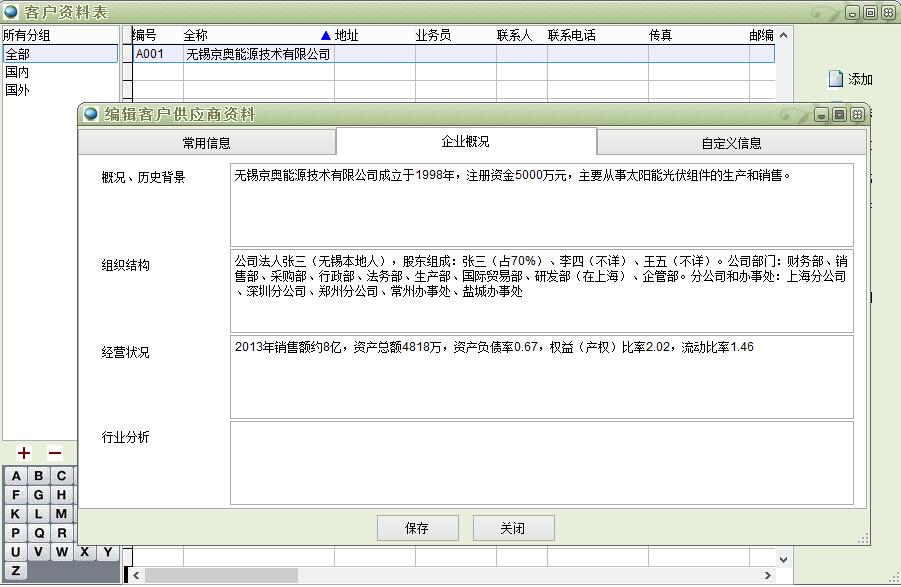Click the 保存 button
This screenshot has height=587, width=901.
tap(417, 528)
